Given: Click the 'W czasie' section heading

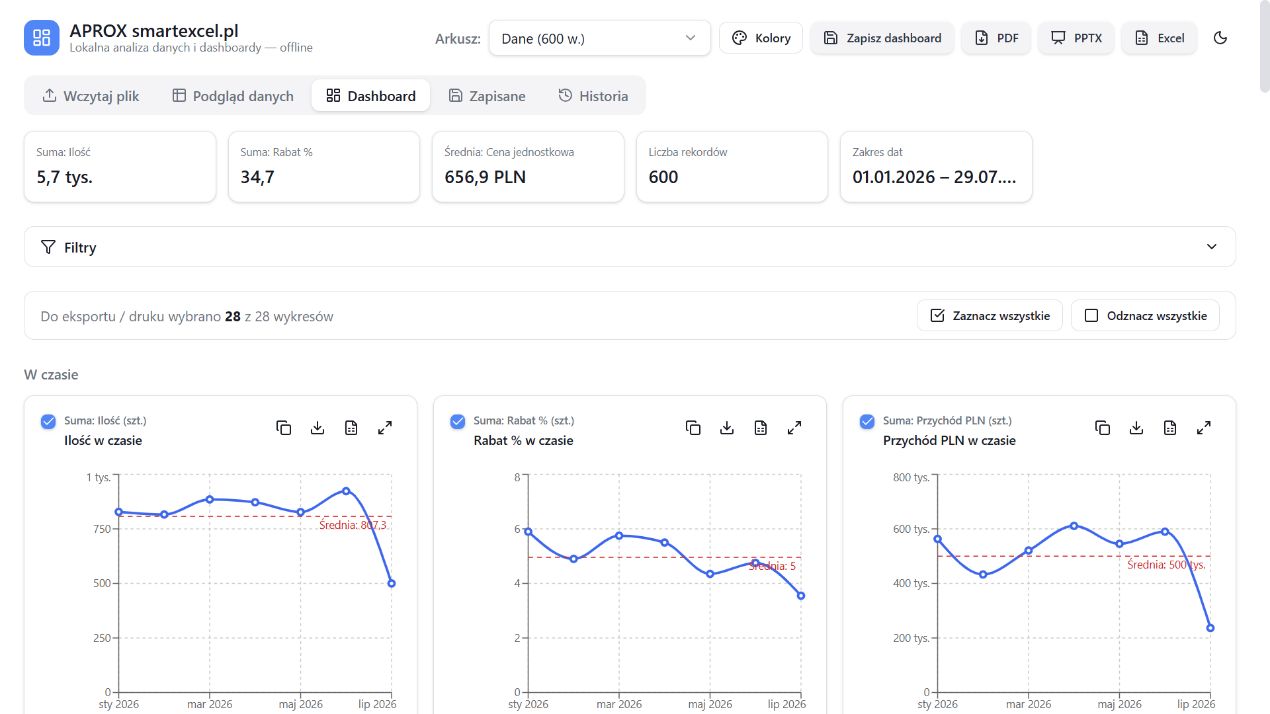Looking at the screenshot, I should 51,374.
